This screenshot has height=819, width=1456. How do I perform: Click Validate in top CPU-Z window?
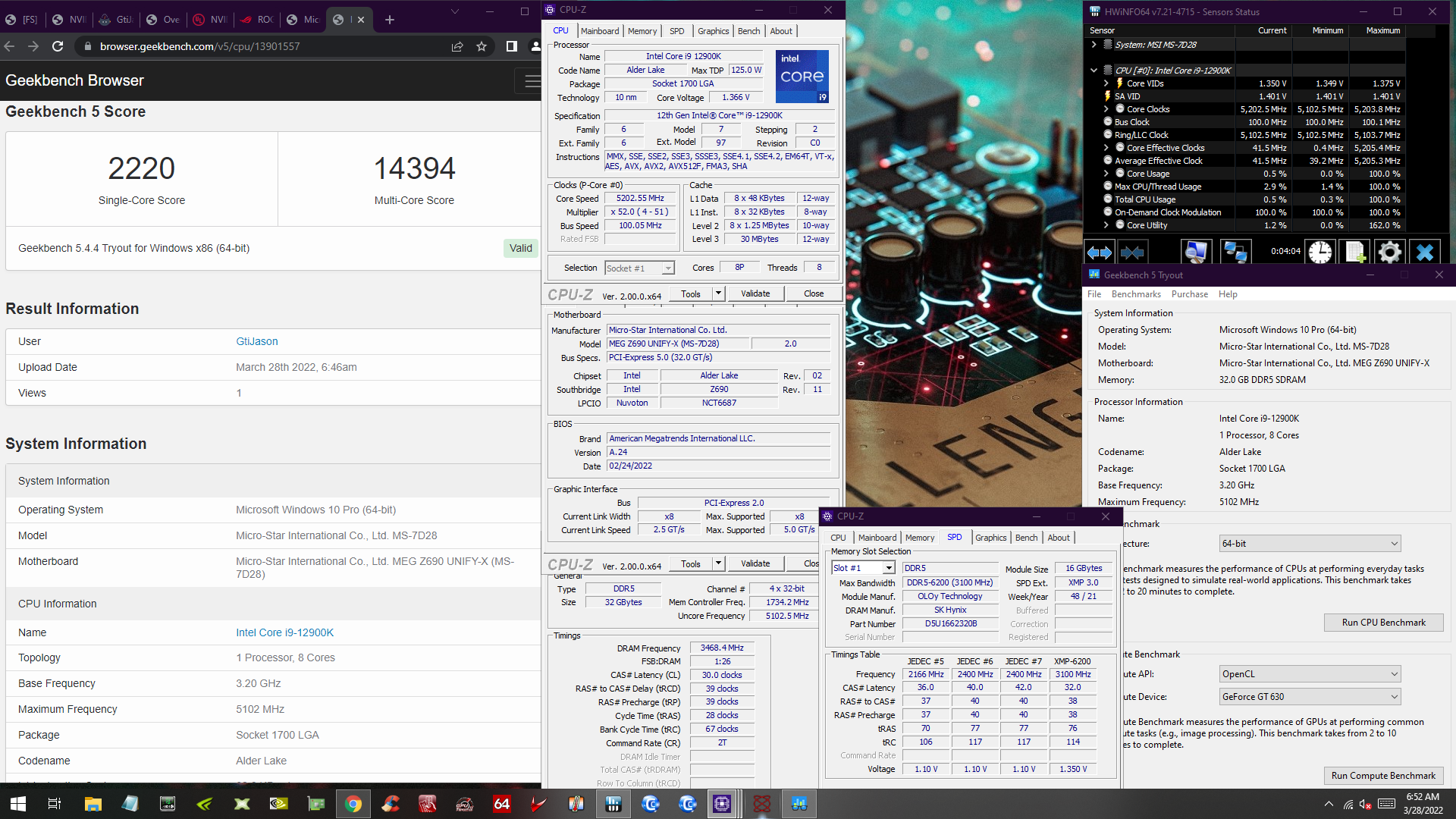[755, 293]
